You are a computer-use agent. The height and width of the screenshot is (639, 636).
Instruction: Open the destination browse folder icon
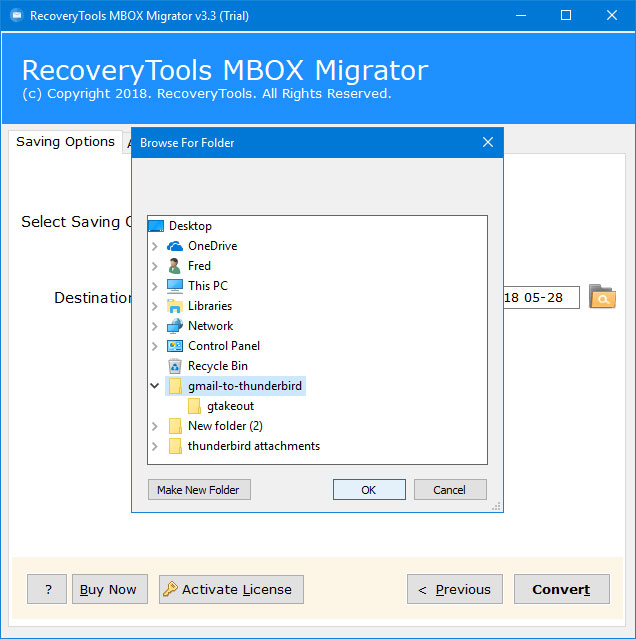602,297
